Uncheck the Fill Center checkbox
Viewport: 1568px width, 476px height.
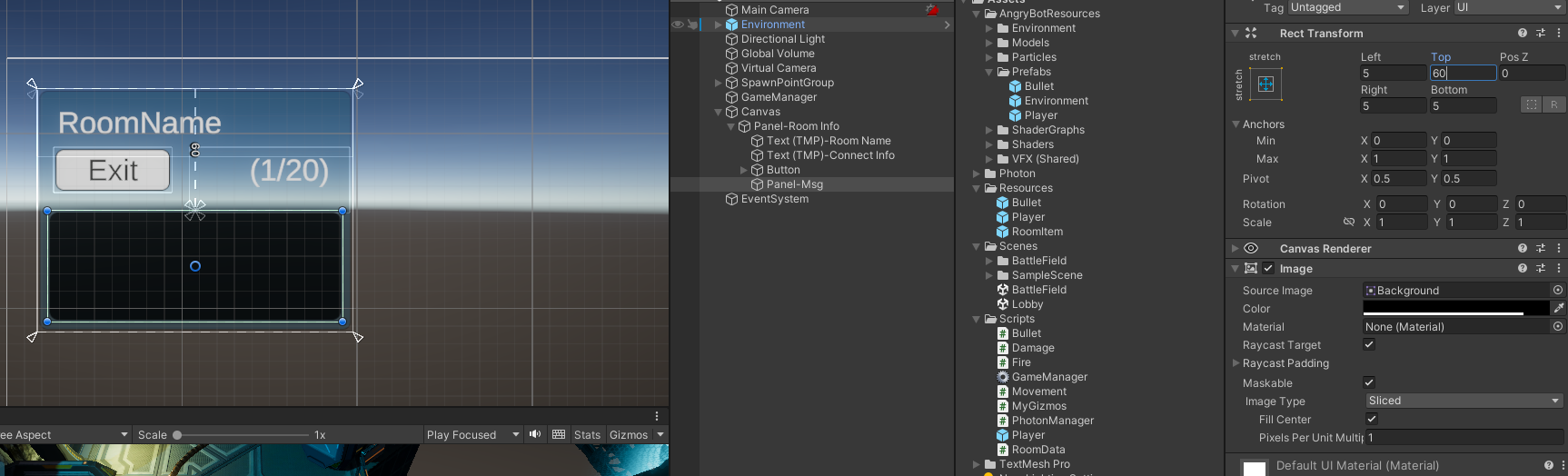tap(1372, 419)
